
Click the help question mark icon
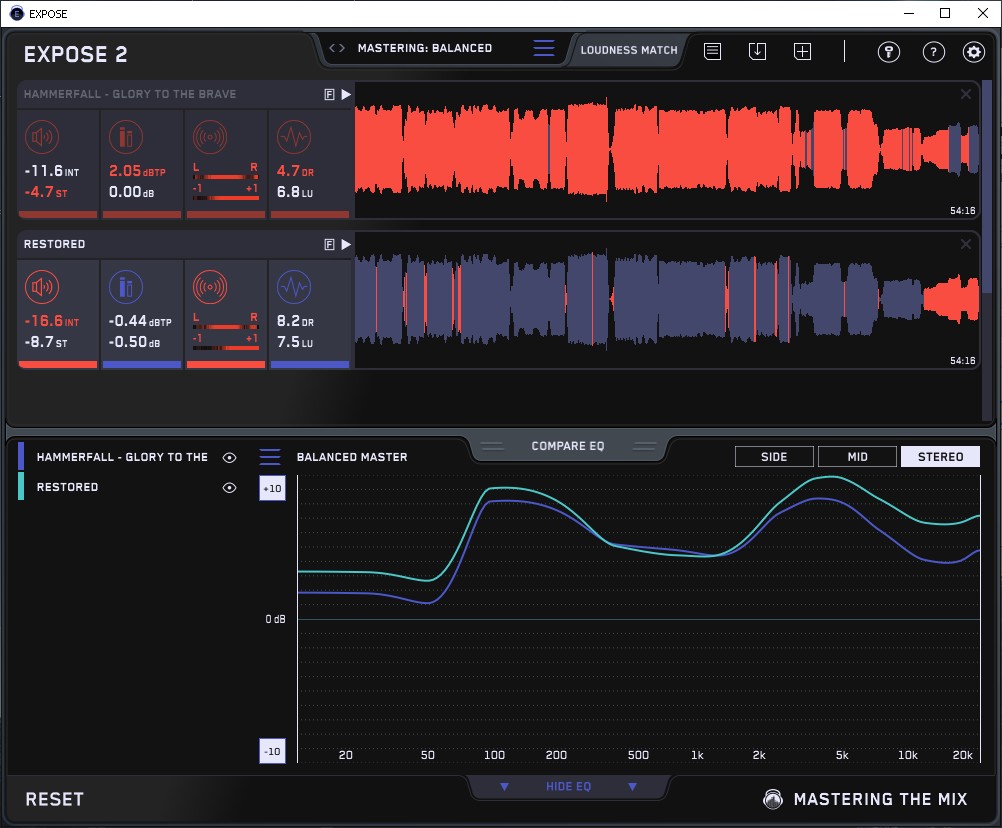pos(933,52)
